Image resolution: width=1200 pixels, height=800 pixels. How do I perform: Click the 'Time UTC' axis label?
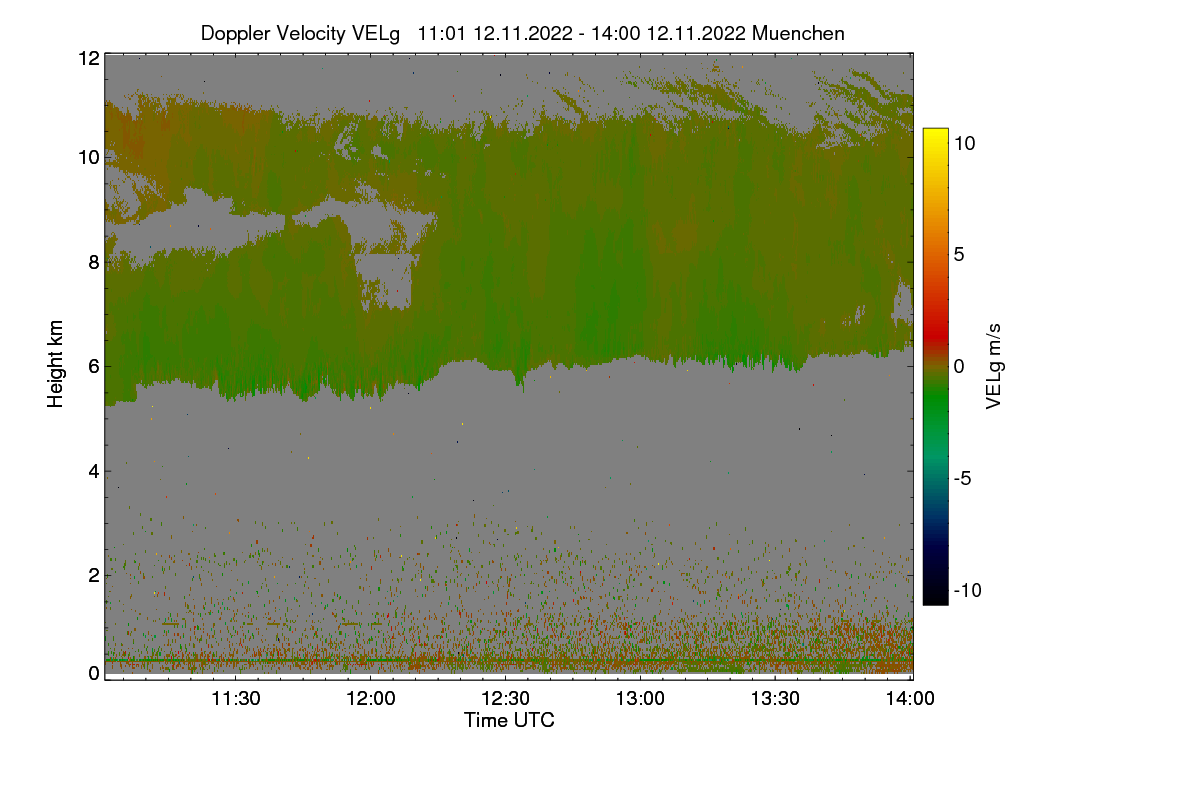509,720
